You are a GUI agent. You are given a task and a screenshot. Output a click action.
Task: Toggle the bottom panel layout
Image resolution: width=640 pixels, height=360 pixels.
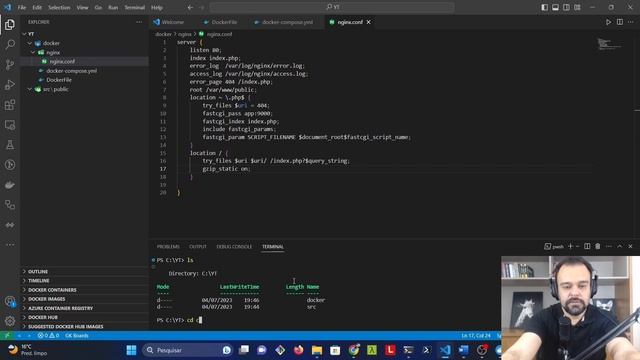pyautogui.click(x=556, y=7)
